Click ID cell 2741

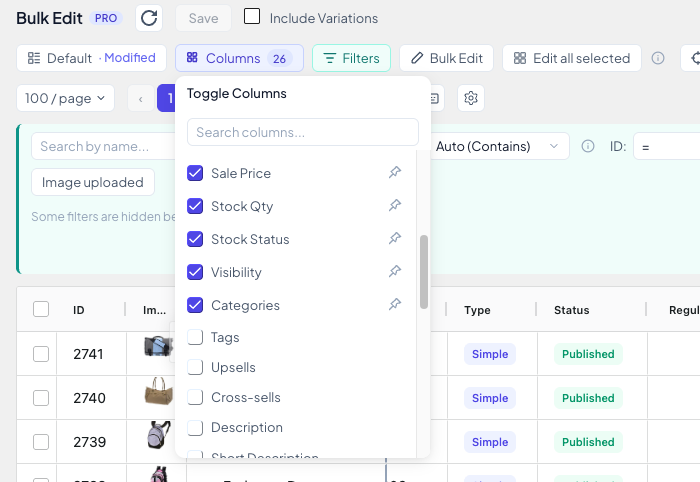coord(88,354)
